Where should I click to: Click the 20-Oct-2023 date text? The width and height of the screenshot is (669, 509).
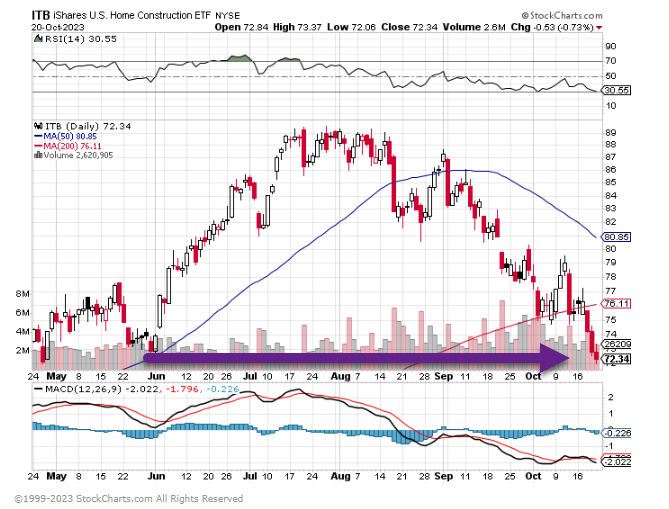[58, 27]
